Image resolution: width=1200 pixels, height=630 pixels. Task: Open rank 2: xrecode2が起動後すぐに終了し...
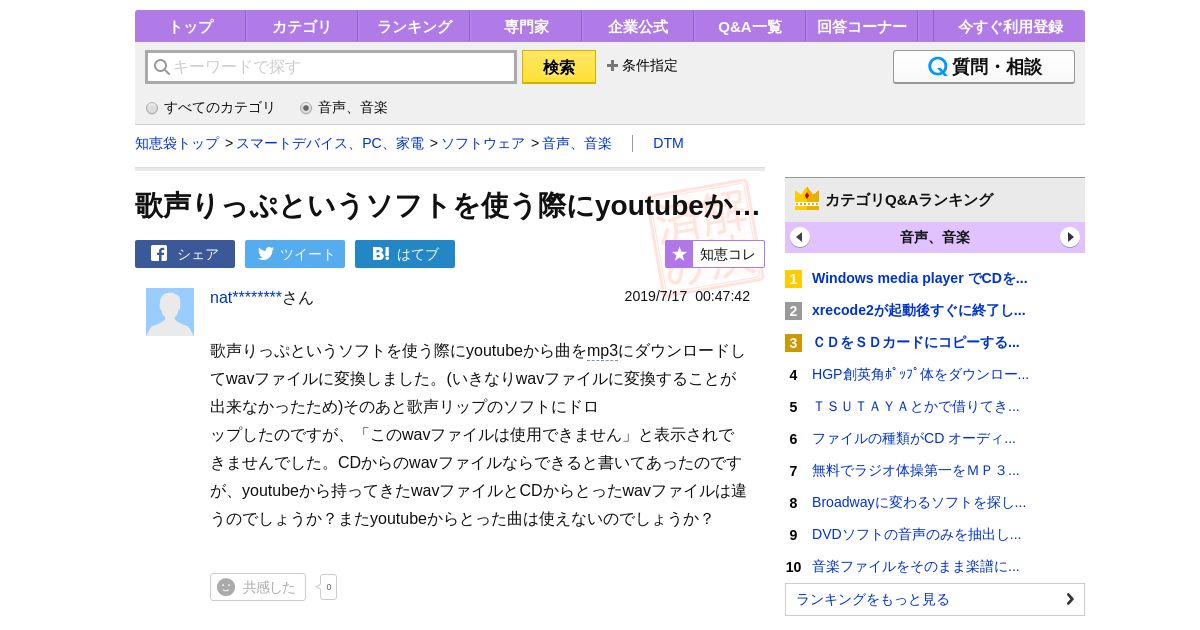click(919, 310)
